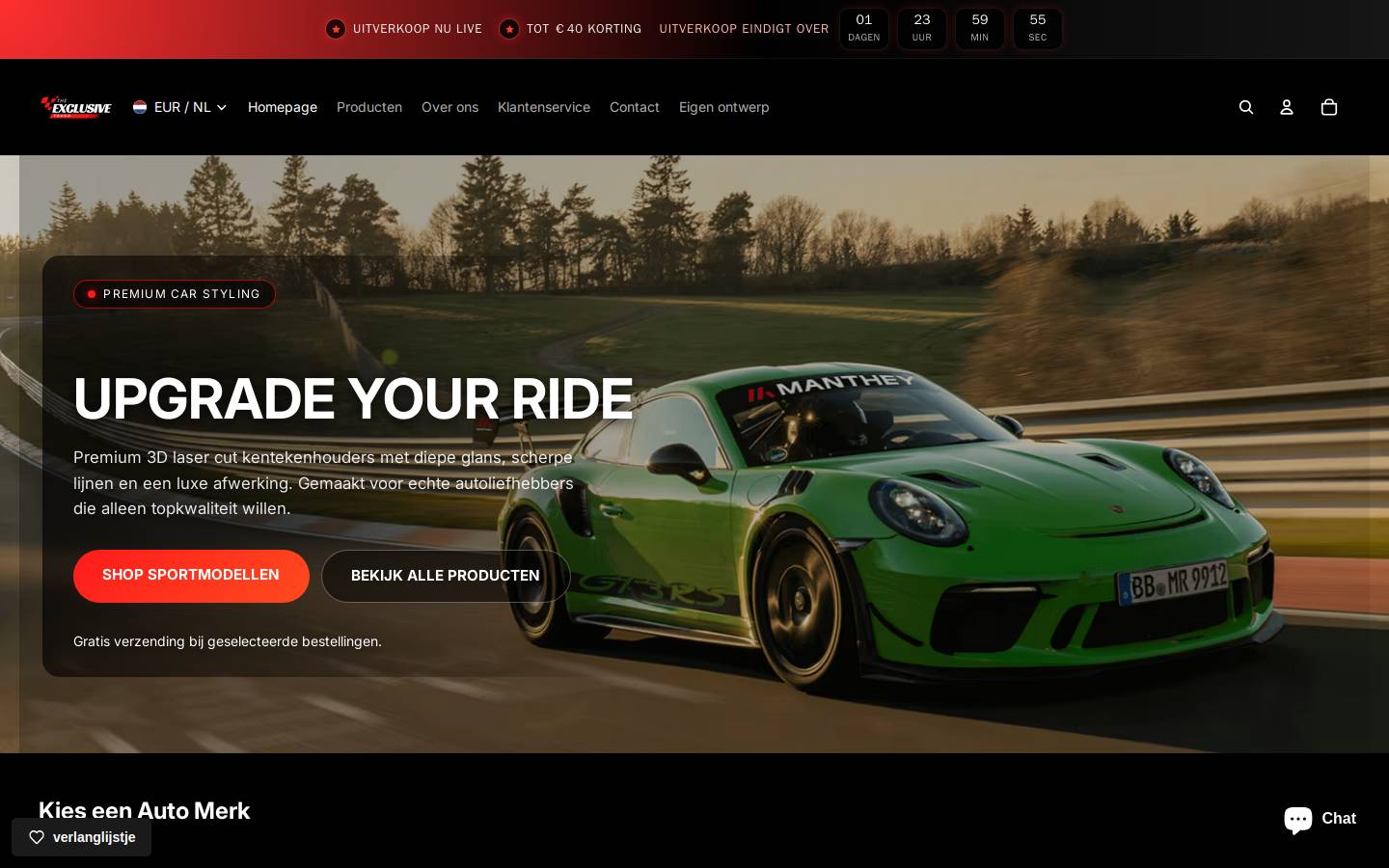Viewport: 1389px width, 868px height.
Task: Open the search magnifier icon
Action: point(1246,107)
